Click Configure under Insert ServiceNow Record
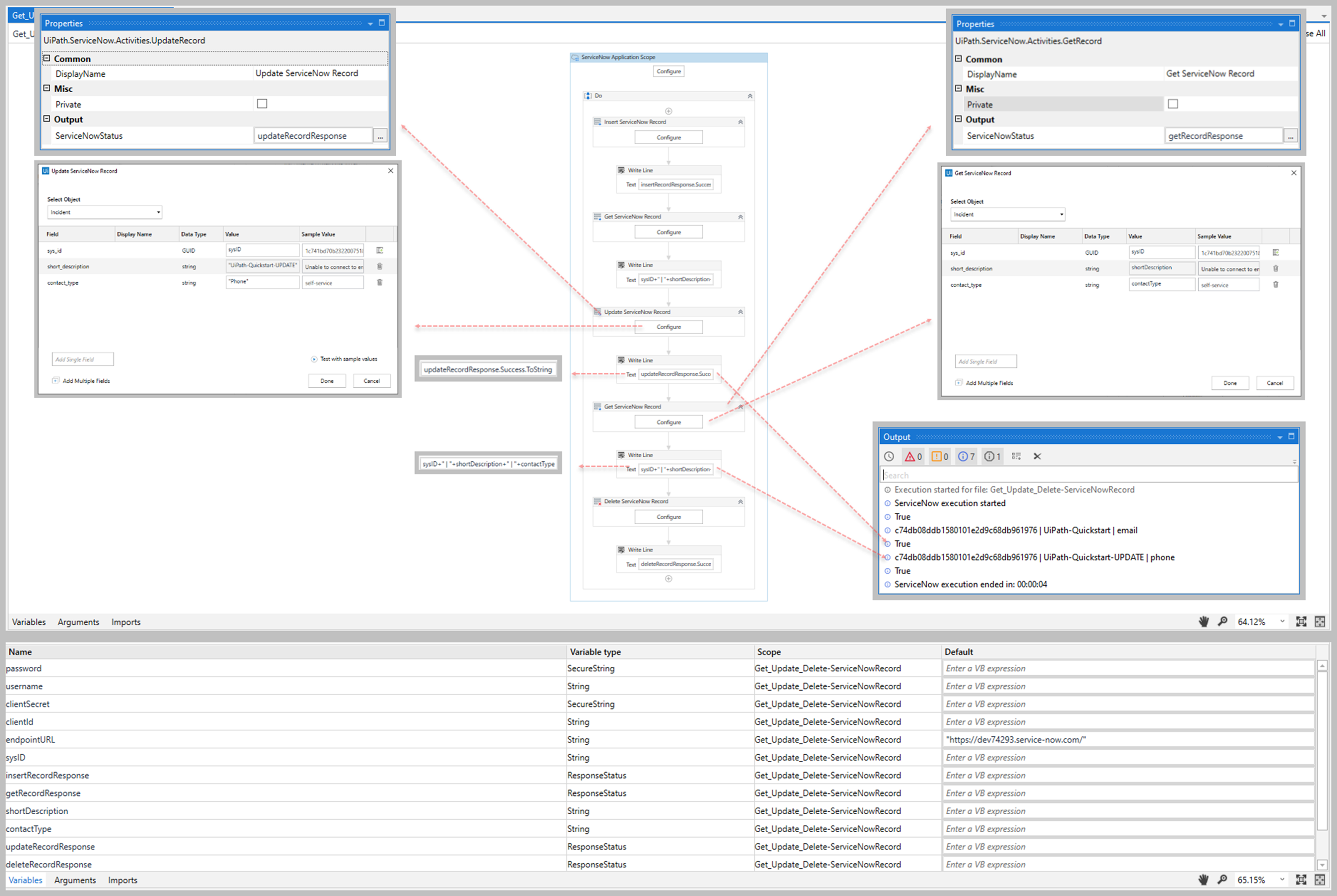1337x896 pixels. pos(668,136)
